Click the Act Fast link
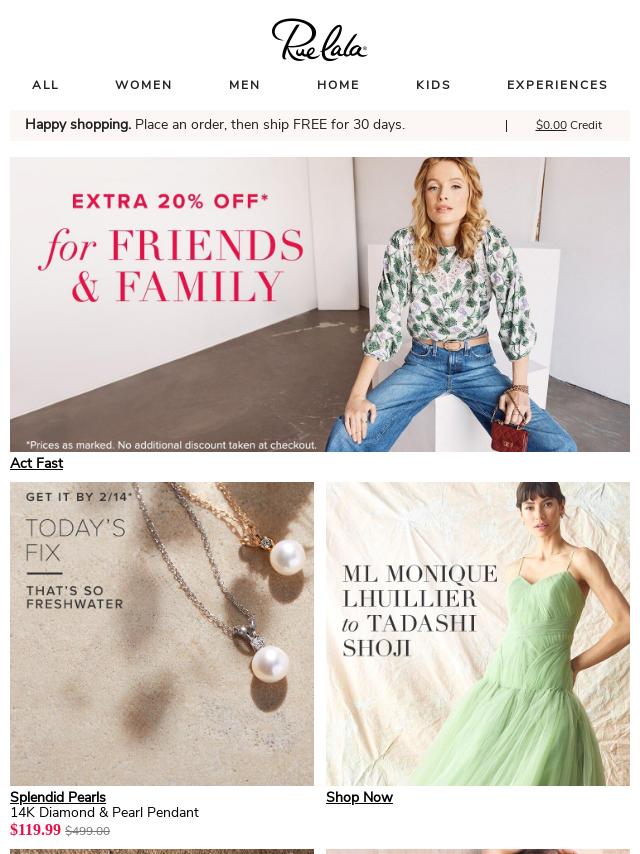The height and width of the screenshot is (854, 640). point(36,463)
